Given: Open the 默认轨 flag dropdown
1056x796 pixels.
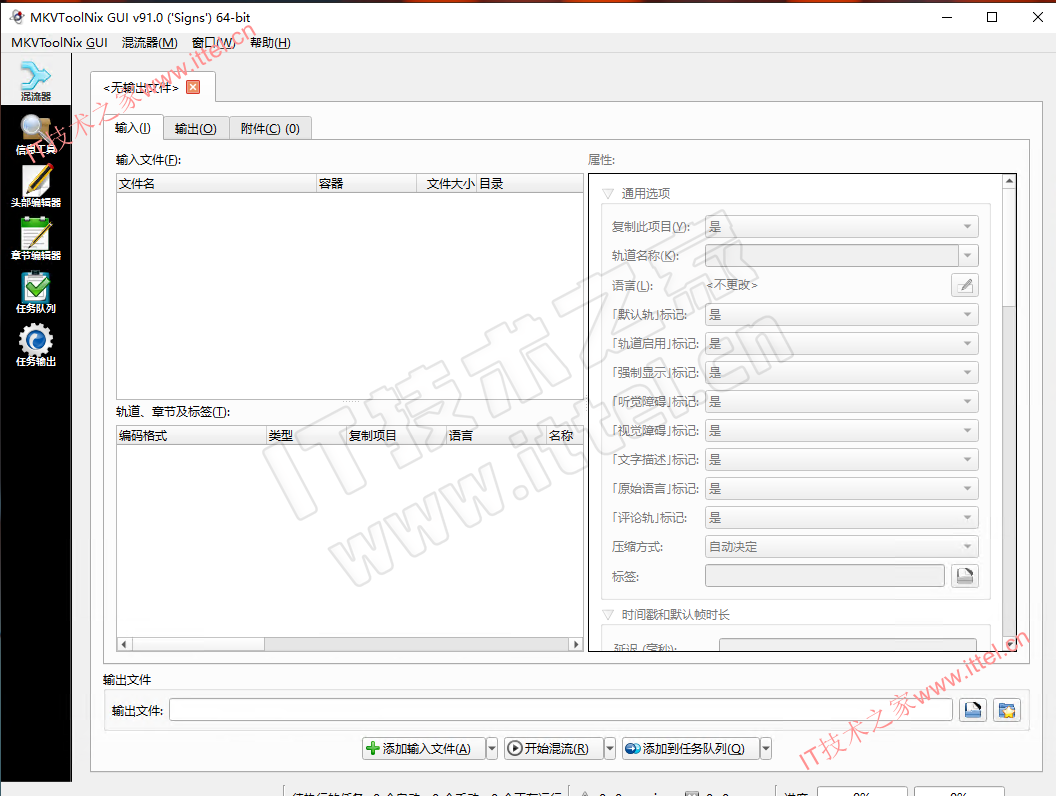Looking at the screenshot, I should tap(841, 314).
